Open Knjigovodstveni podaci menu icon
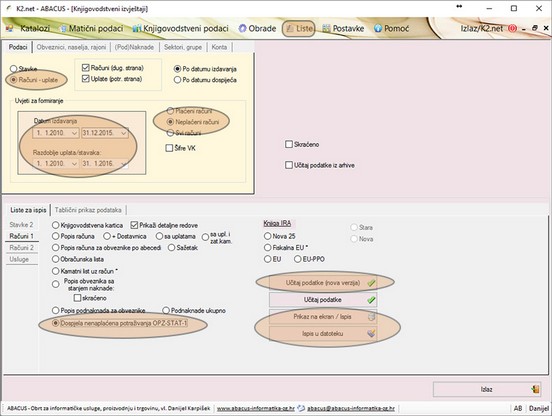The height and width of the screenshot is (416, 552). (x=137, y=29)
